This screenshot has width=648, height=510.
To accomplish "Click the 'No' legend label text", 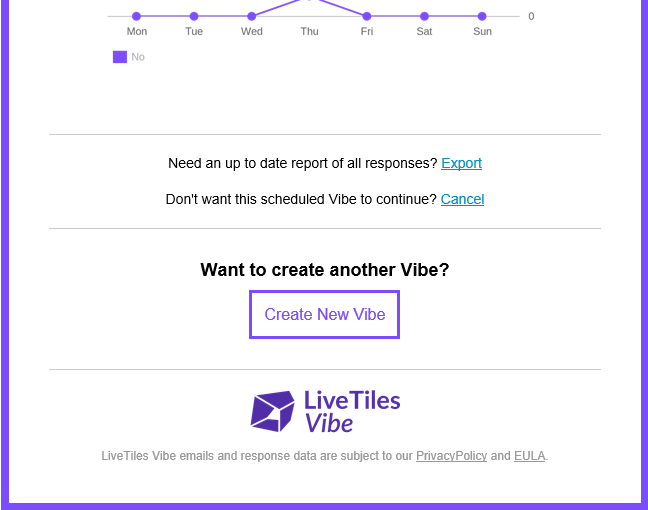I will pos(138,57).
